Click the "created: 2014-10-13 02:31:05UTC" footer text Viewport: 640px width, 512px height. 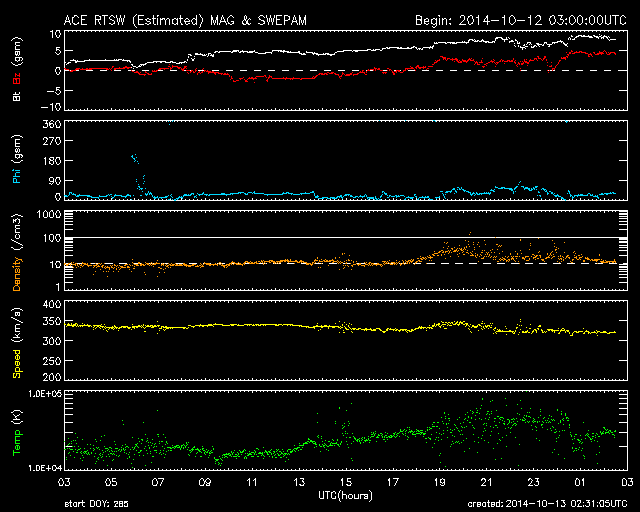coord(547,504)
